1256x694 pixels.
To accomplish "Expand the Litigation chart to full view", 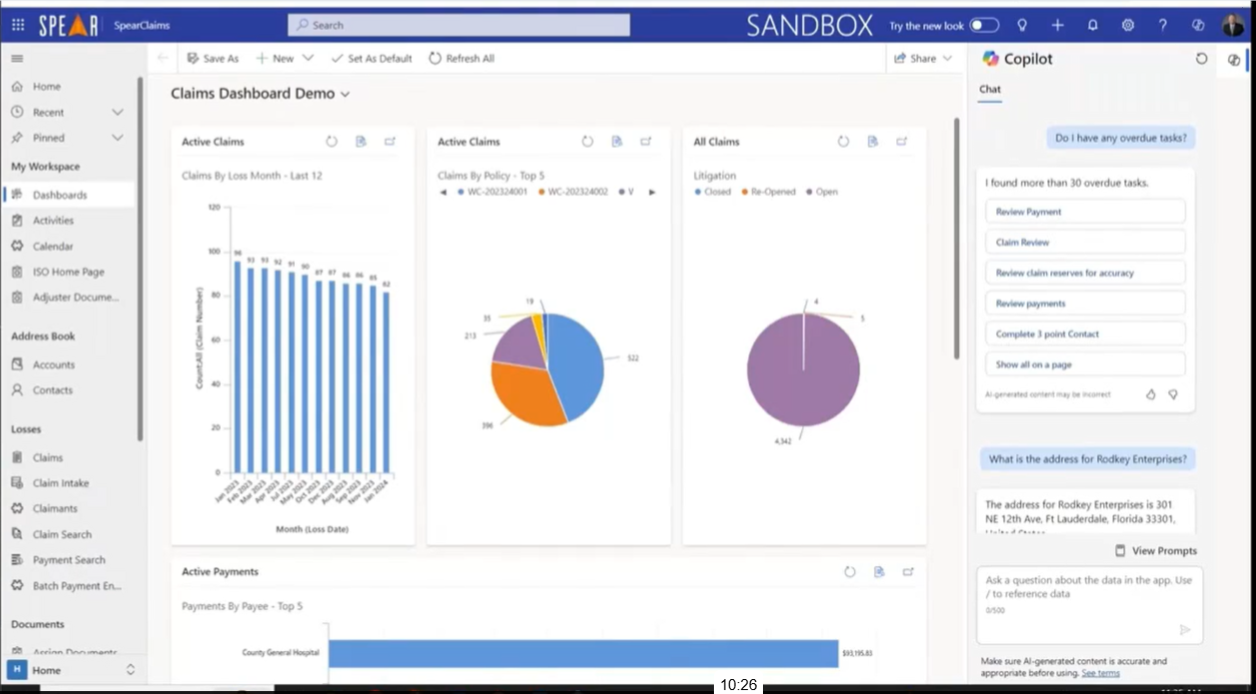I will click(902, 142).
